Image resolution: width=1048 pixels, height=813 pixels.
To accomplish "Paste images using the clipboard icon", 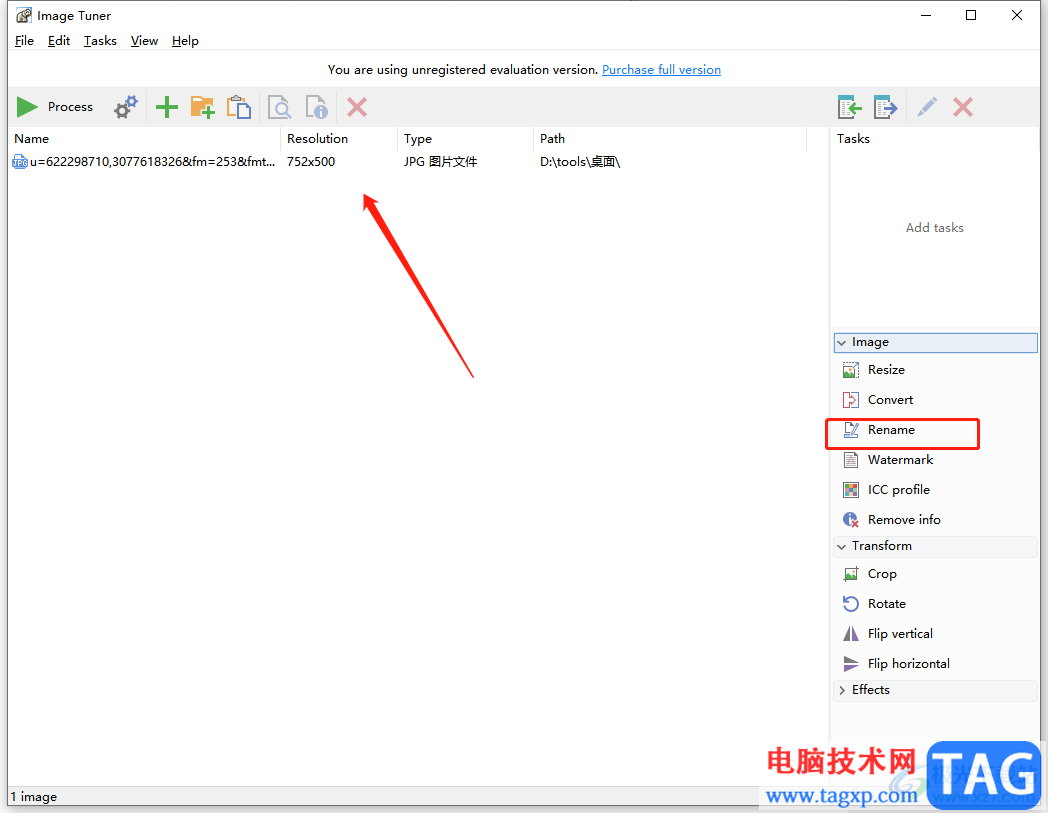I will (x=239, y=107).
